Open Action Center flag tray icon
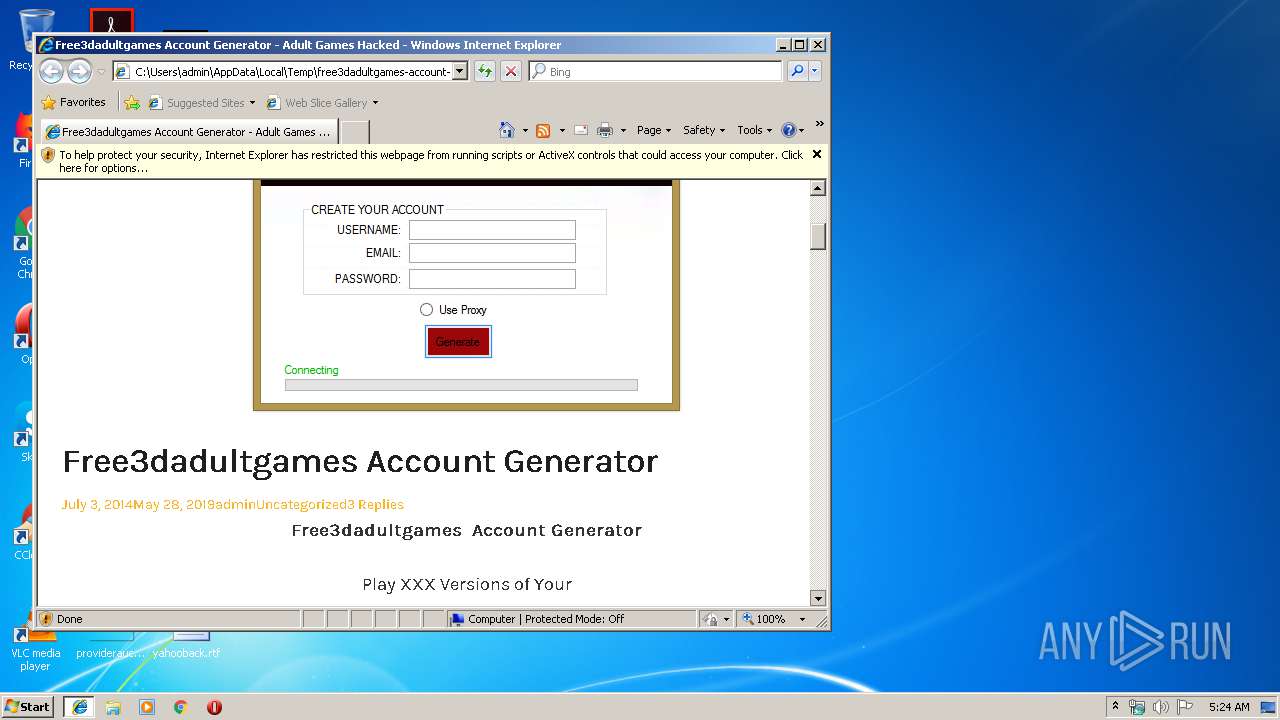The image size is (1280, 720). point(1185,707)
